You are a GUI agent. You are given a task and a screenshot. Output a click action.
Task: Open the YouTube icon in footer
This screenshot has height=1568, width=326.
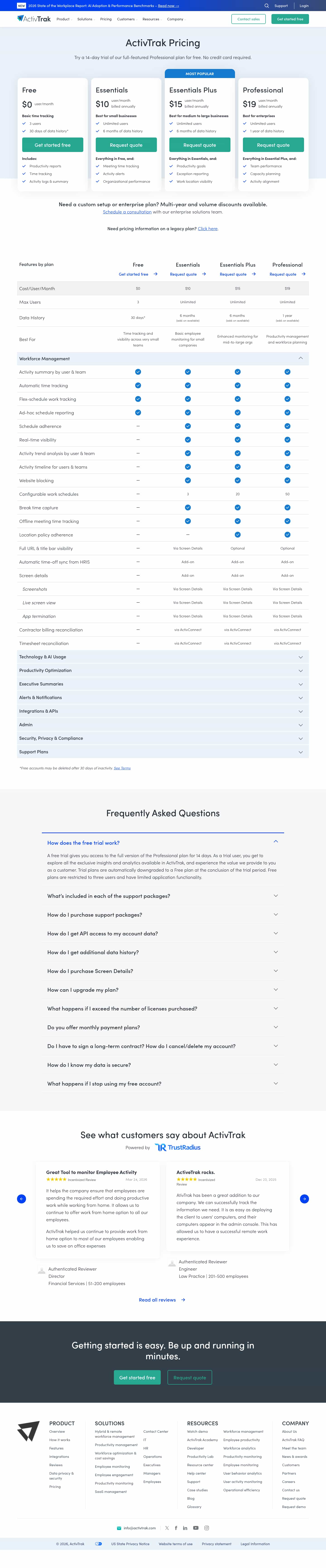pos(196,1528)
